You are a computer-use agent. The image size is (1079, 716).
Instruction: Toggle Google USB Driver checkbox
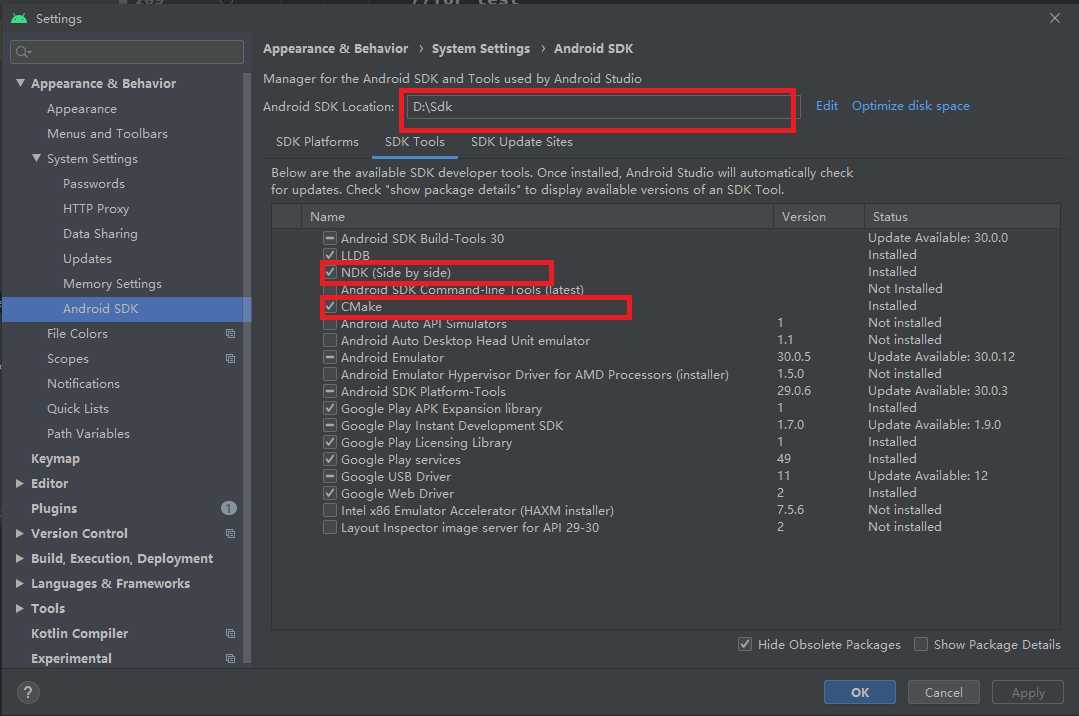tap(330, 476)
